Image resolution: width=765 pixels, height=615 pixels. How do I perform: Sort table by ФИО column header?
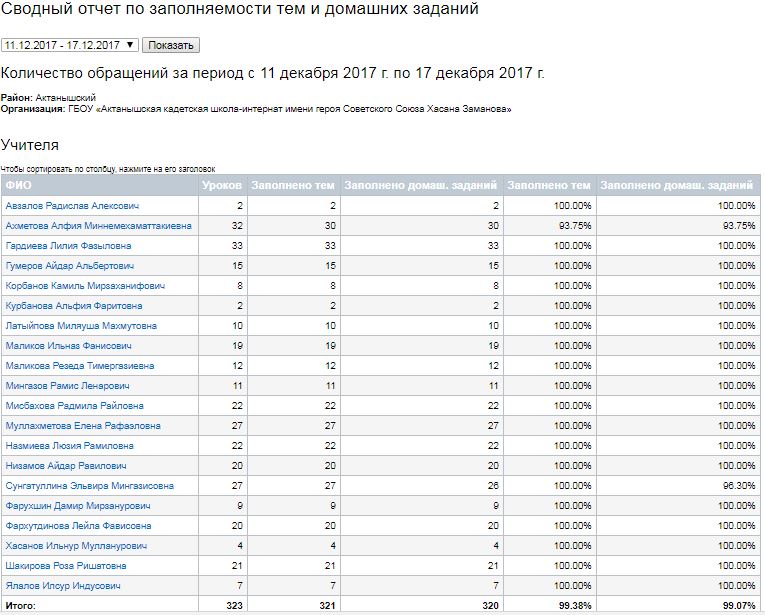18,185
